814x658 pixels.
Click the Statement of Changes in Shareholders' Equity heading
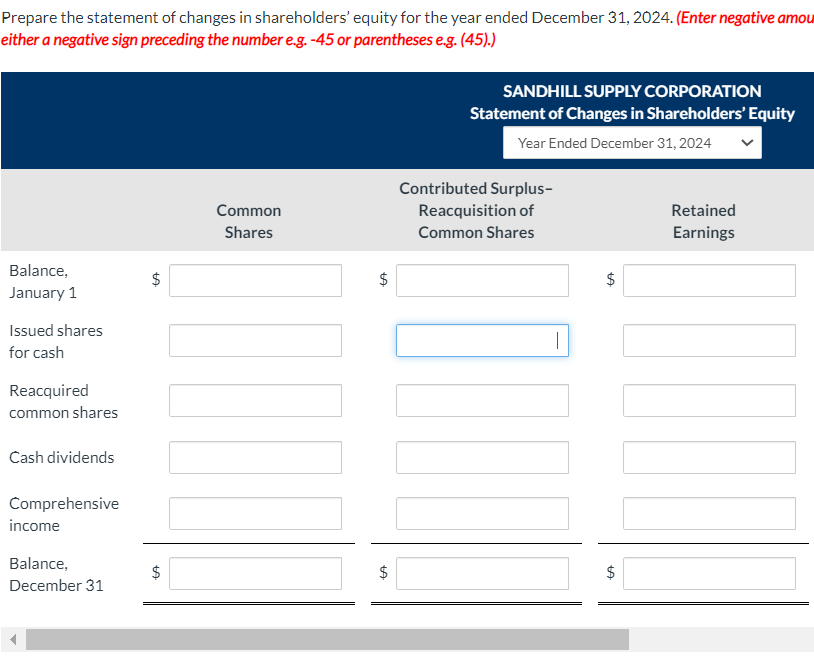632,113
